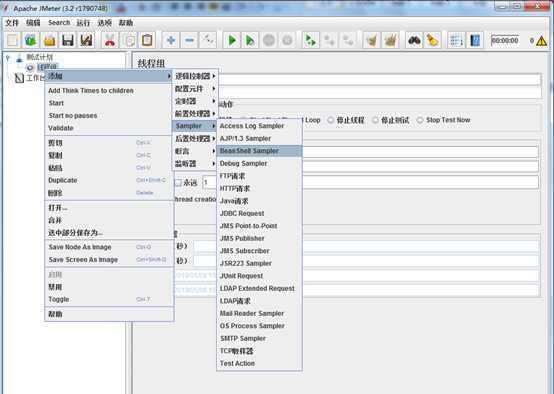Viewport: 554px width, 394px height.
Task: Expand the 配置元件 submenu
Action: pos(195,89)
